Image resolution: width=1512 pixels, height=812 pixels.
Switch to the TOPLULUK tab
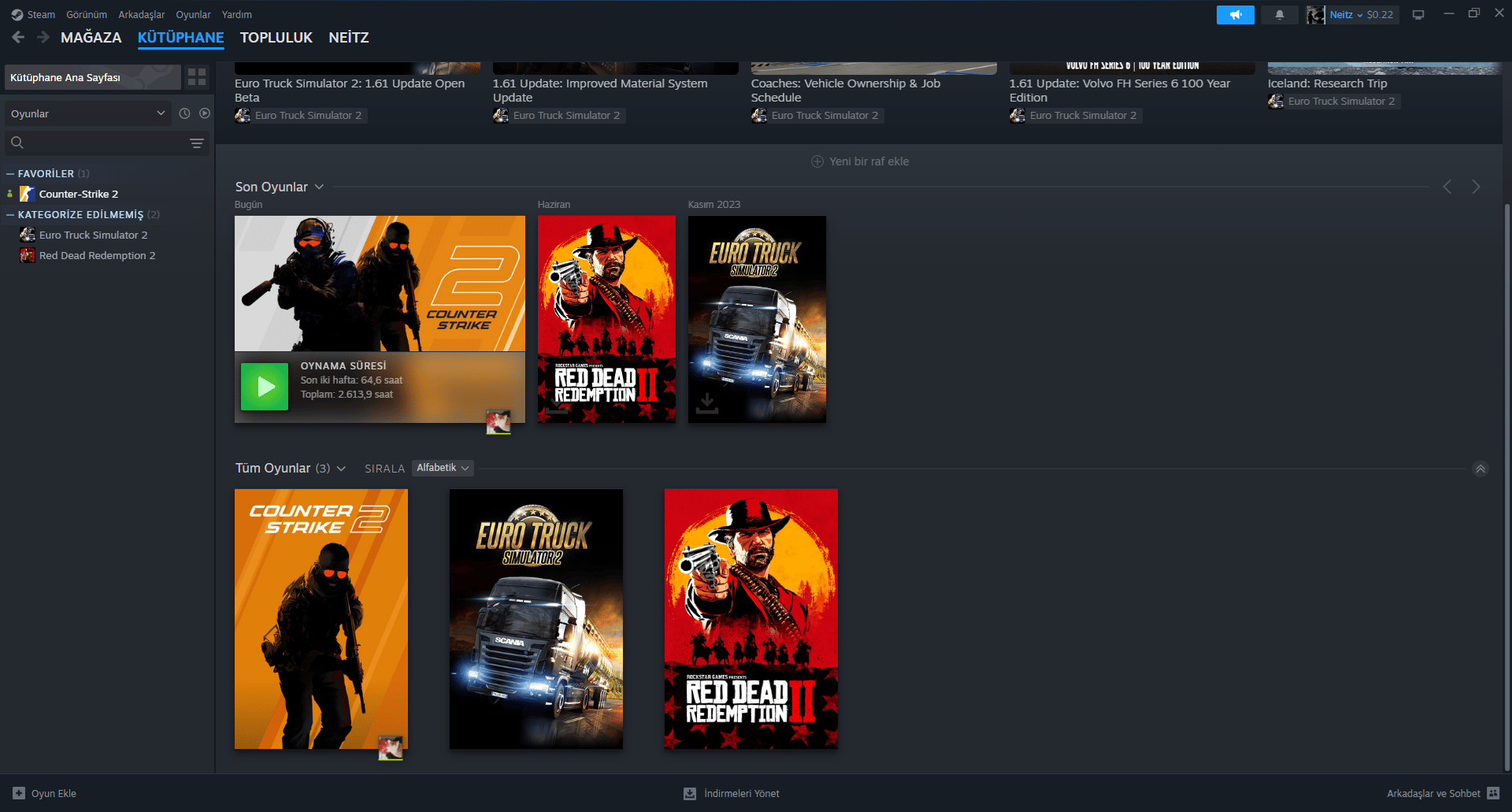[276, 37]
